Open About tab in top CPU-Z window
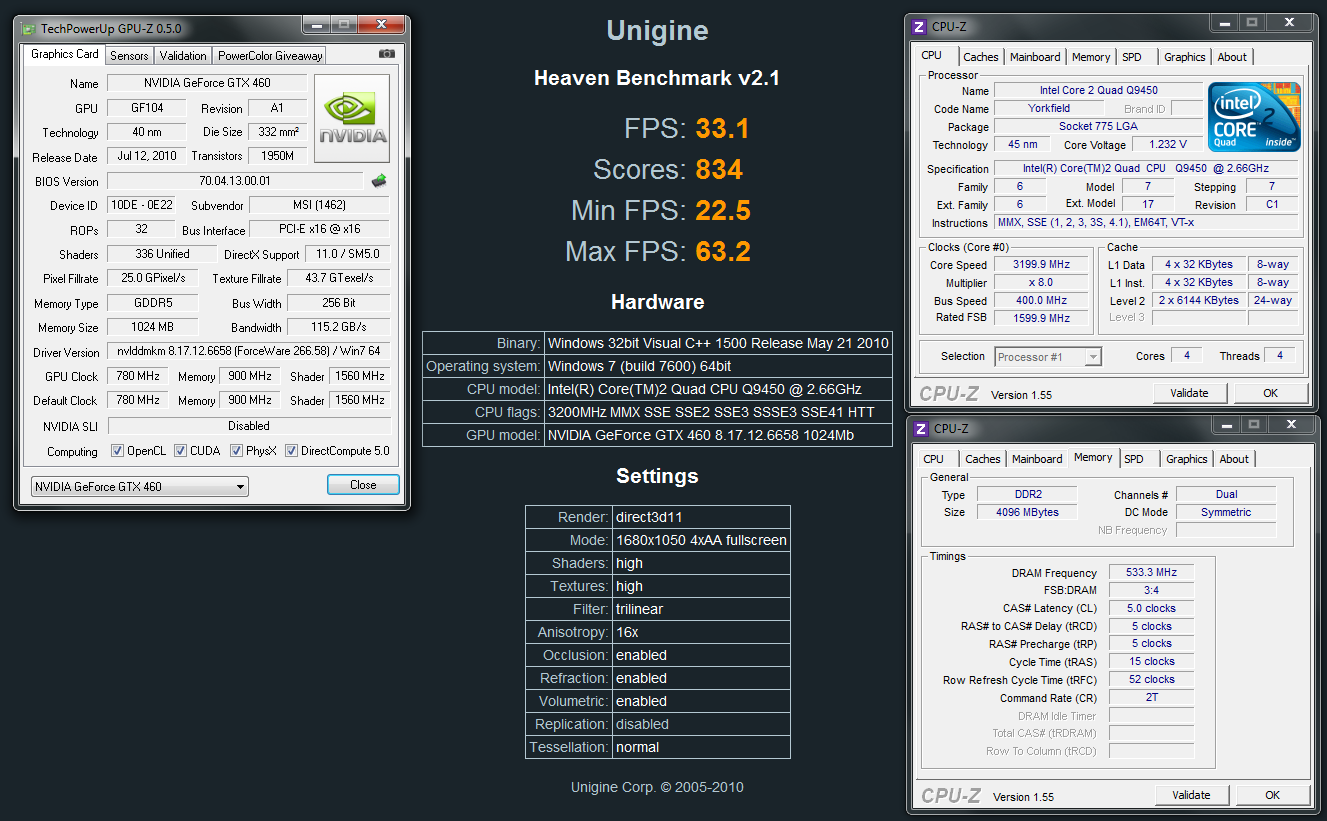This screenshot has width=1327, height=821. coord(1232,57)
